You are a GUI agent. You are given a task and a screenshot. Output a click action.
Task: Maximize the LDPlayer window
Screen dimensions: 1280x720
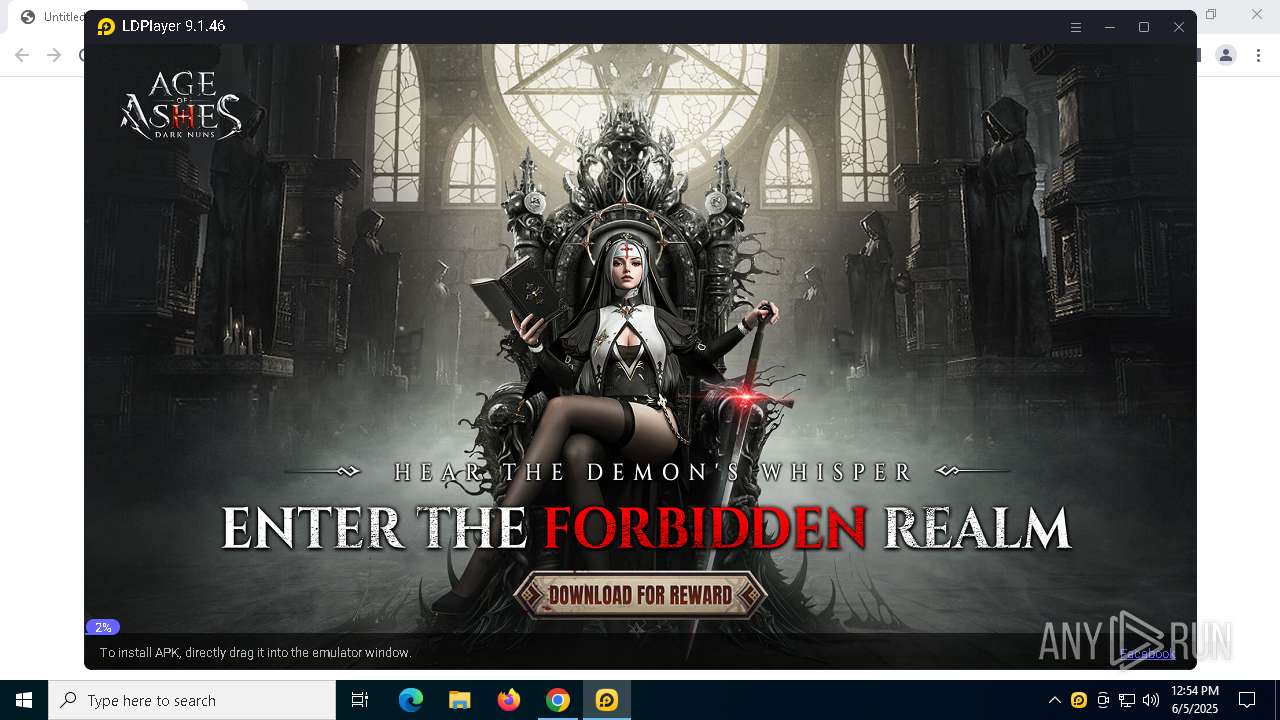(x=1144, y=27)
